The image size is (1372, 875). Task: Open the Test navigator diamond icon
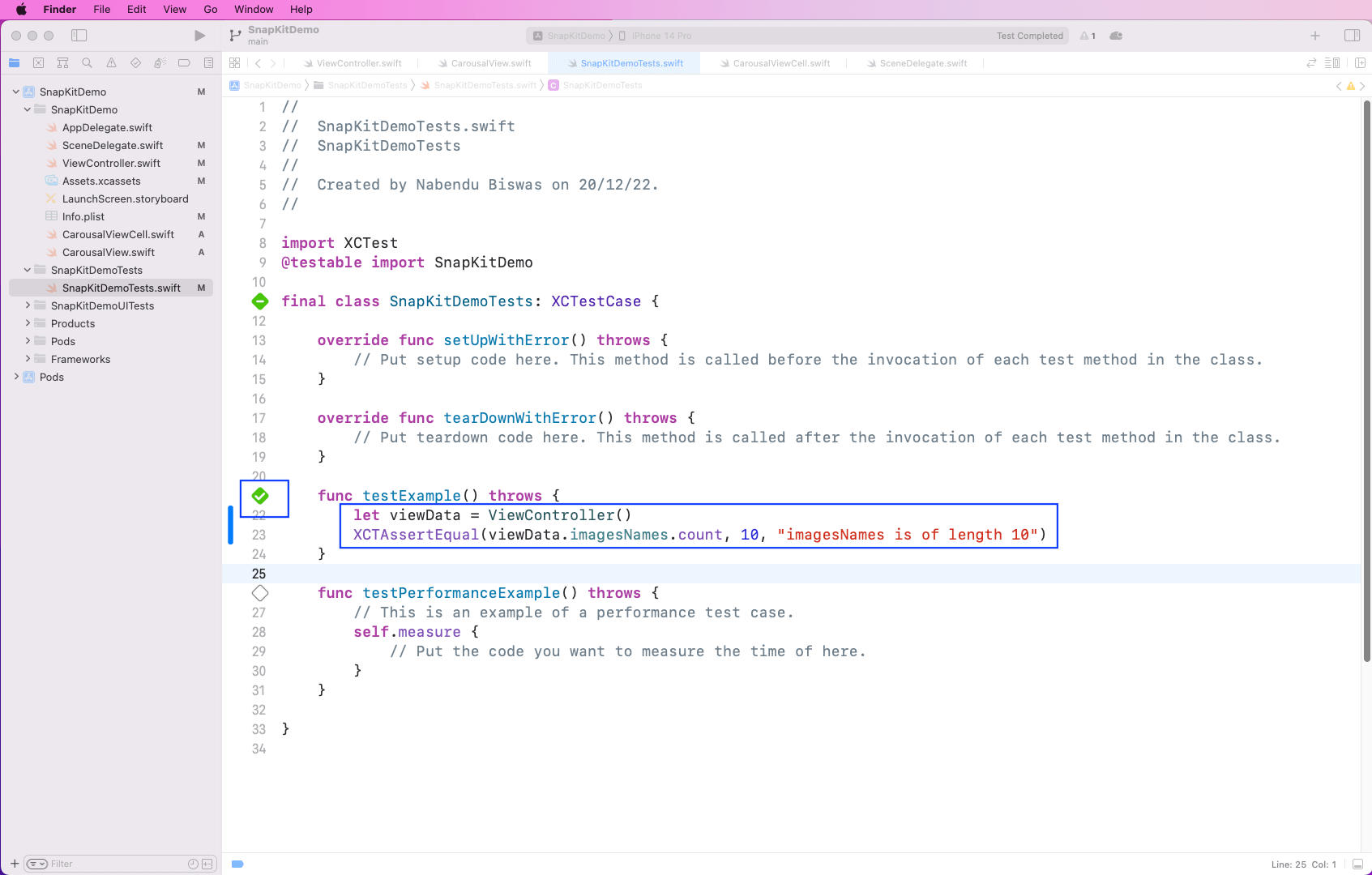coord(135,63)
